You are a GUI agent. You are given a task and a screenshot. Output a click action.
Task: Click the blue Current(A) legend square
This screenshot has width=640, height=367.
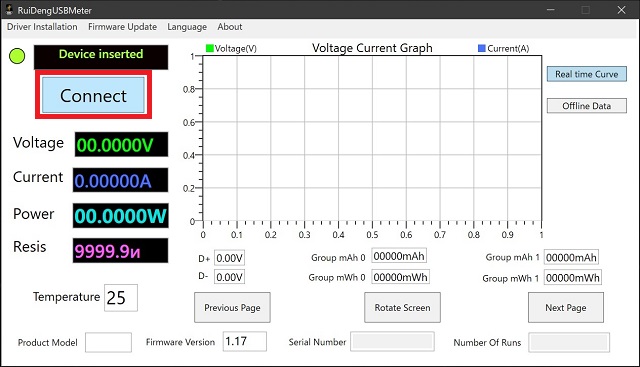coord(482,48)
